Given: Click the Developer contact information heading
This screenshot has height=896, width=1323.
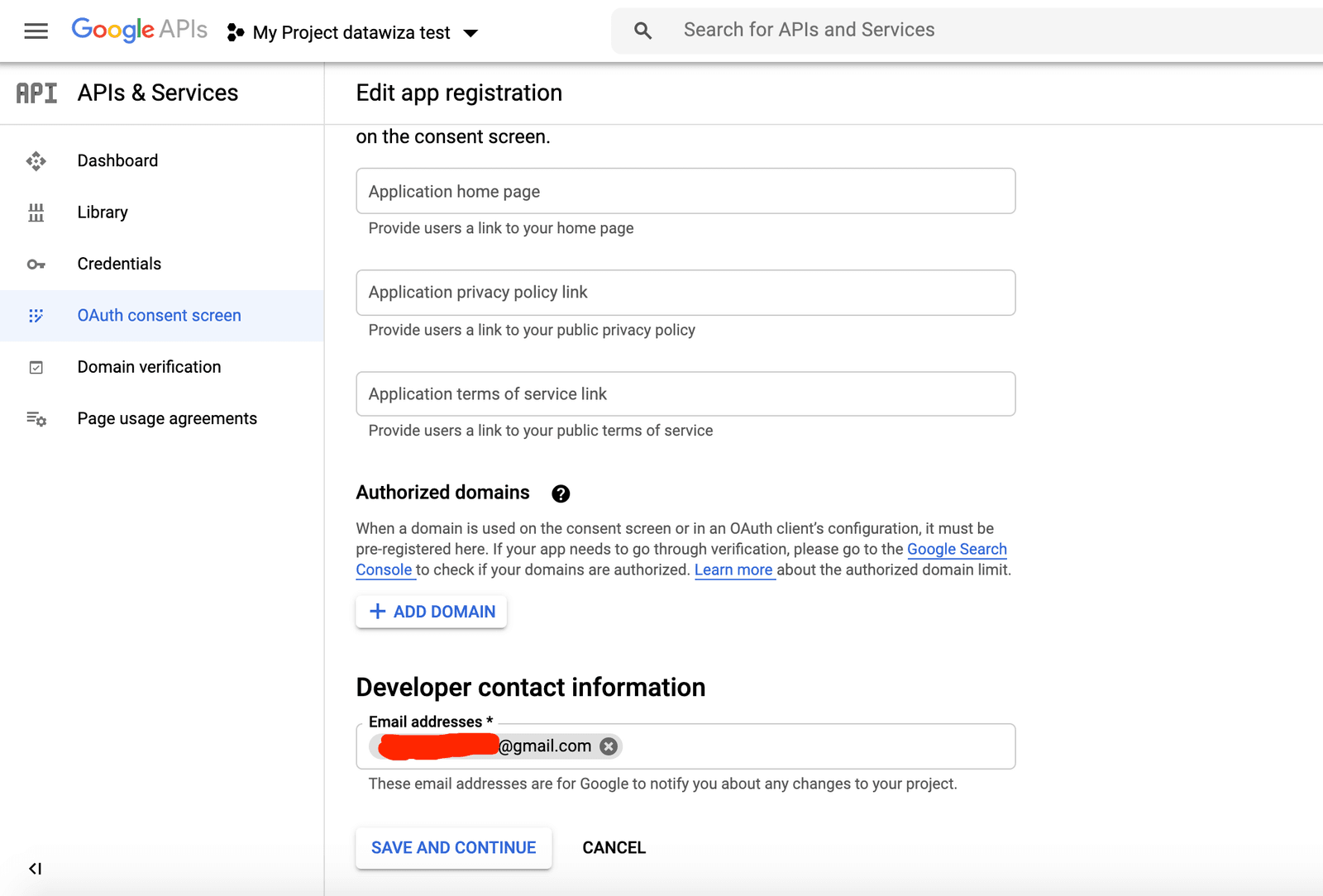Looking at the screenshot, I should point(531,687).
